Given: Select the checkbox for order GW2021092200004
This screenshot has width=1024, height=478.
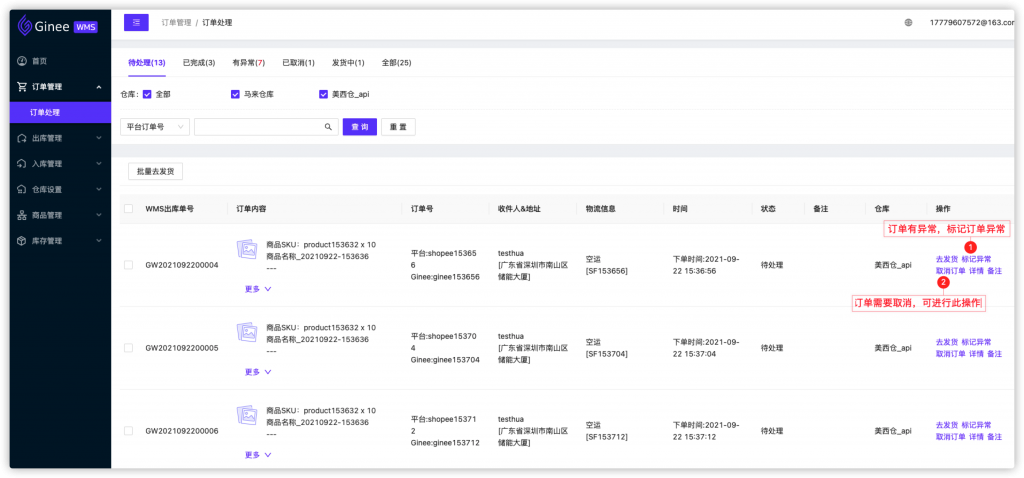Looking at the screenshot, I should 129,265.
